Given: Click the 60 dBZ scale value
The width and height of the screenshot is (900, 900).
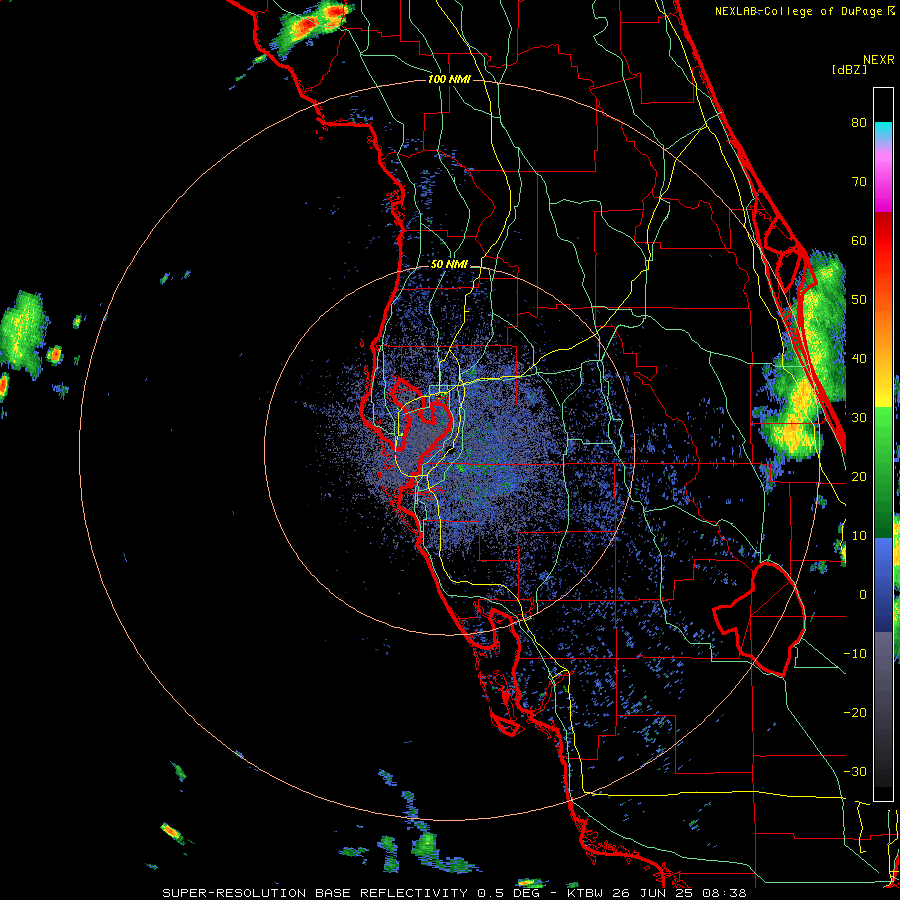Looking at the screenshot, I should coord(859,240).
